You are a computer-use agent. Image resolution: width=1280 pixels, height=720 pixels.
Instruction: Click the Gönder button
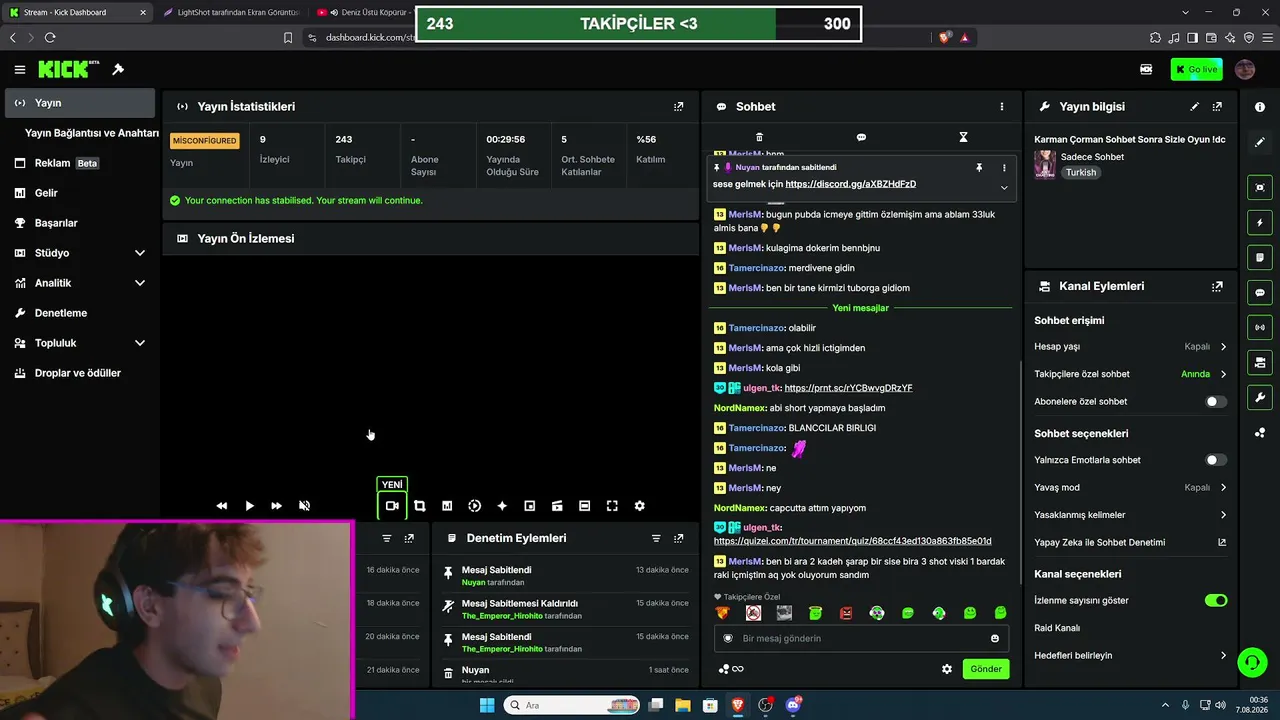click(x=986, y=669)
